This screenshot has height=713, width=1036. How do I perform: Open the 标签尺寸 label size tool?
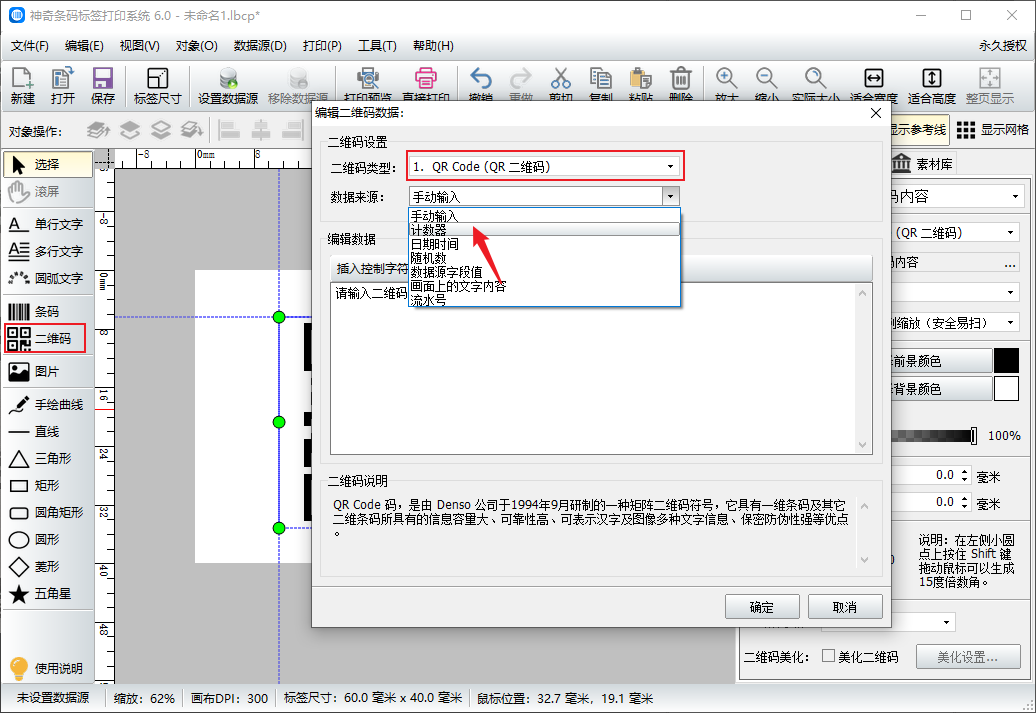[157, 85]
